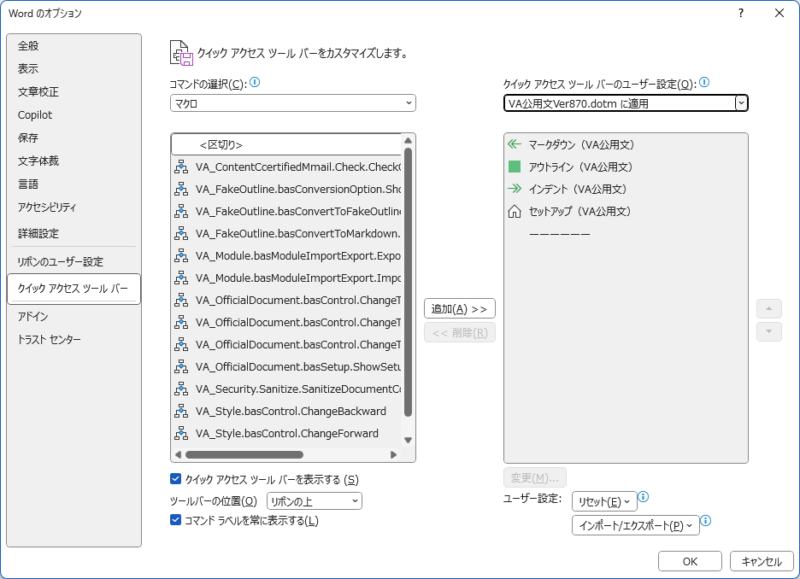This screenshot has height=579, width=800.
Task: Click the help question mark in title bar
Action: point(741,13)
